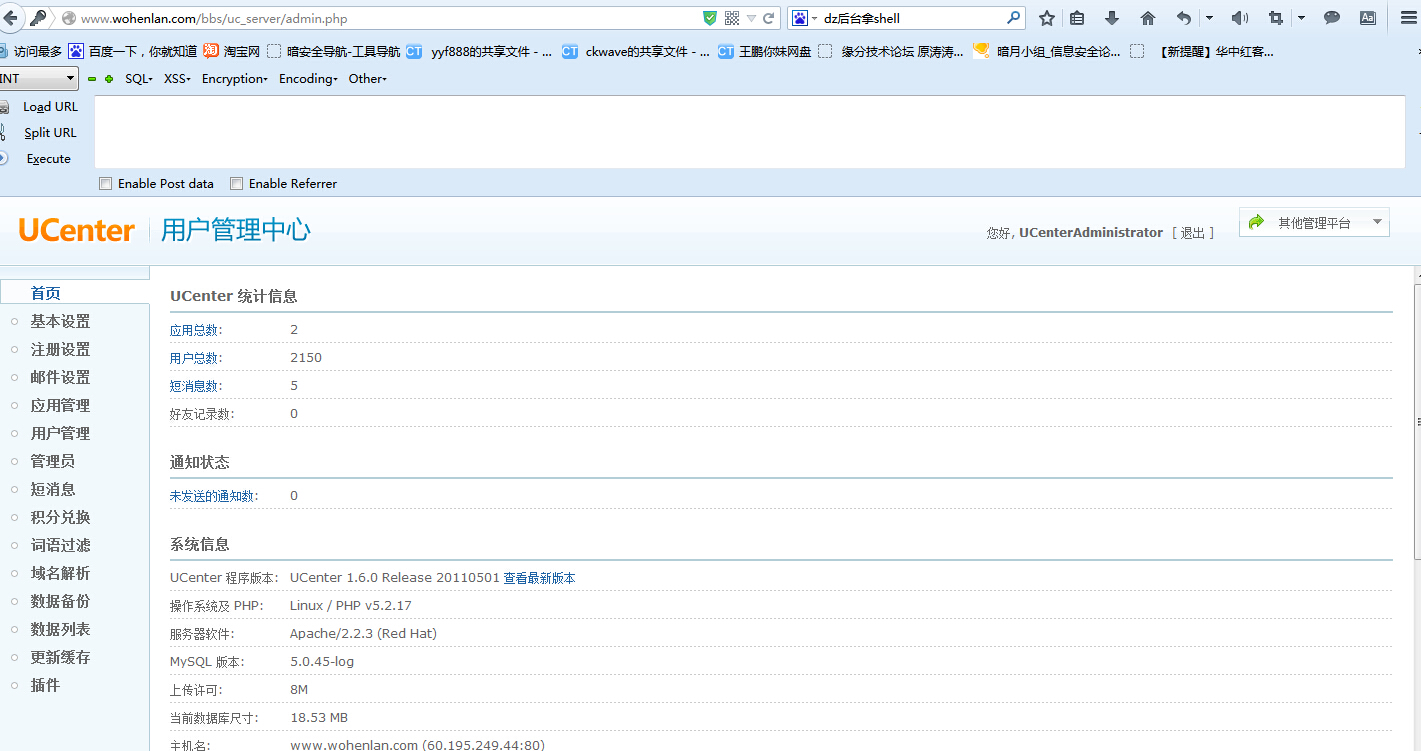This screenshot has width=1421, height=751.
Task: Open the 百度一下，你就知道 bookmark
Action: [x=132, y=51]
